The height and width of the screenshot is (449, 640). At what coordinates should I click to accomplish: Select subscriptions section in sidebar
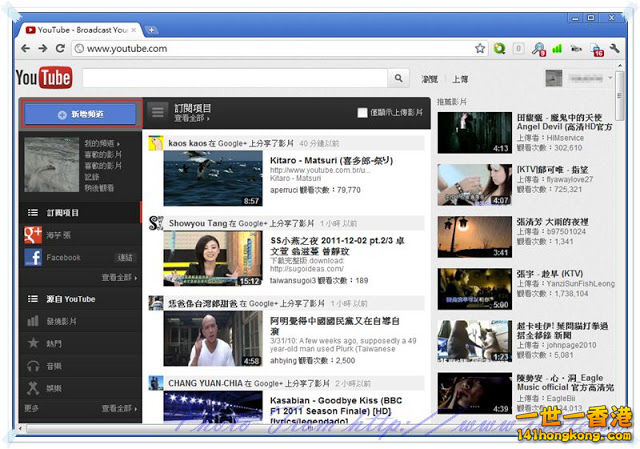pyautogui.click(x=80, y=212)
